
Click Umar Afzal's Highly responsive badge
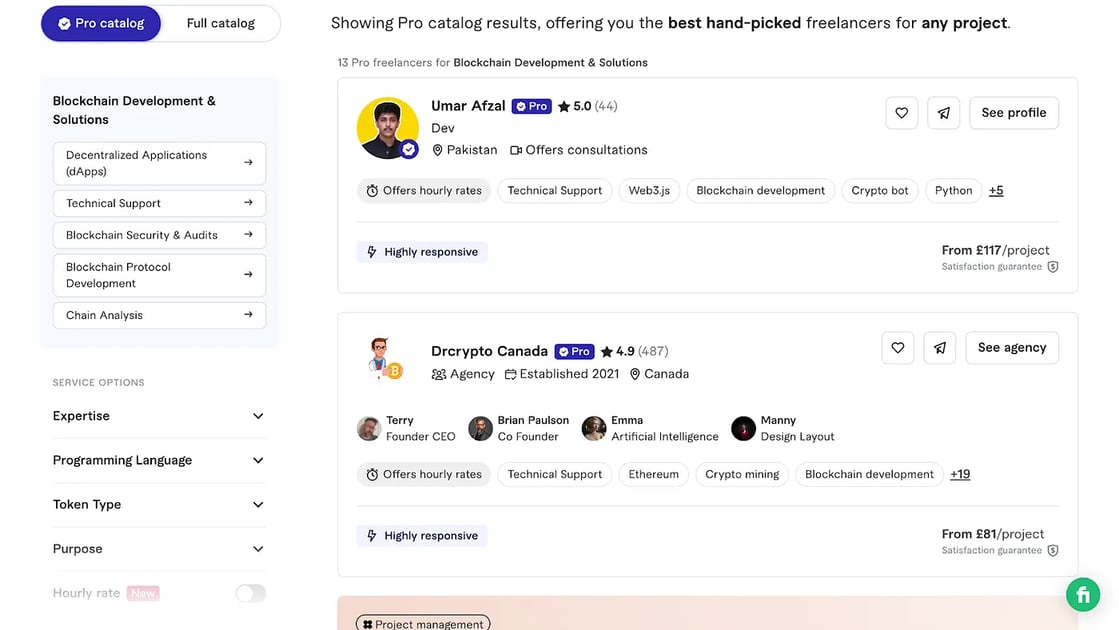pyautogui.click(x=422, y=252)
